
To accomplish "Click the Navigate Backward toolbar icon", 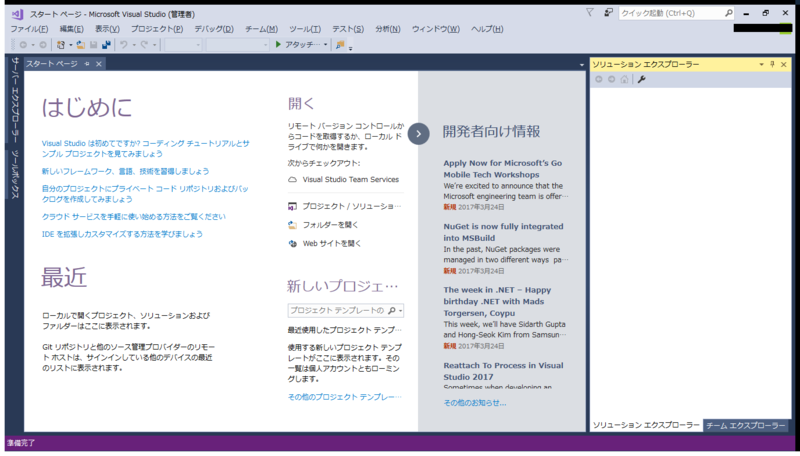I will tap(23, 45).
